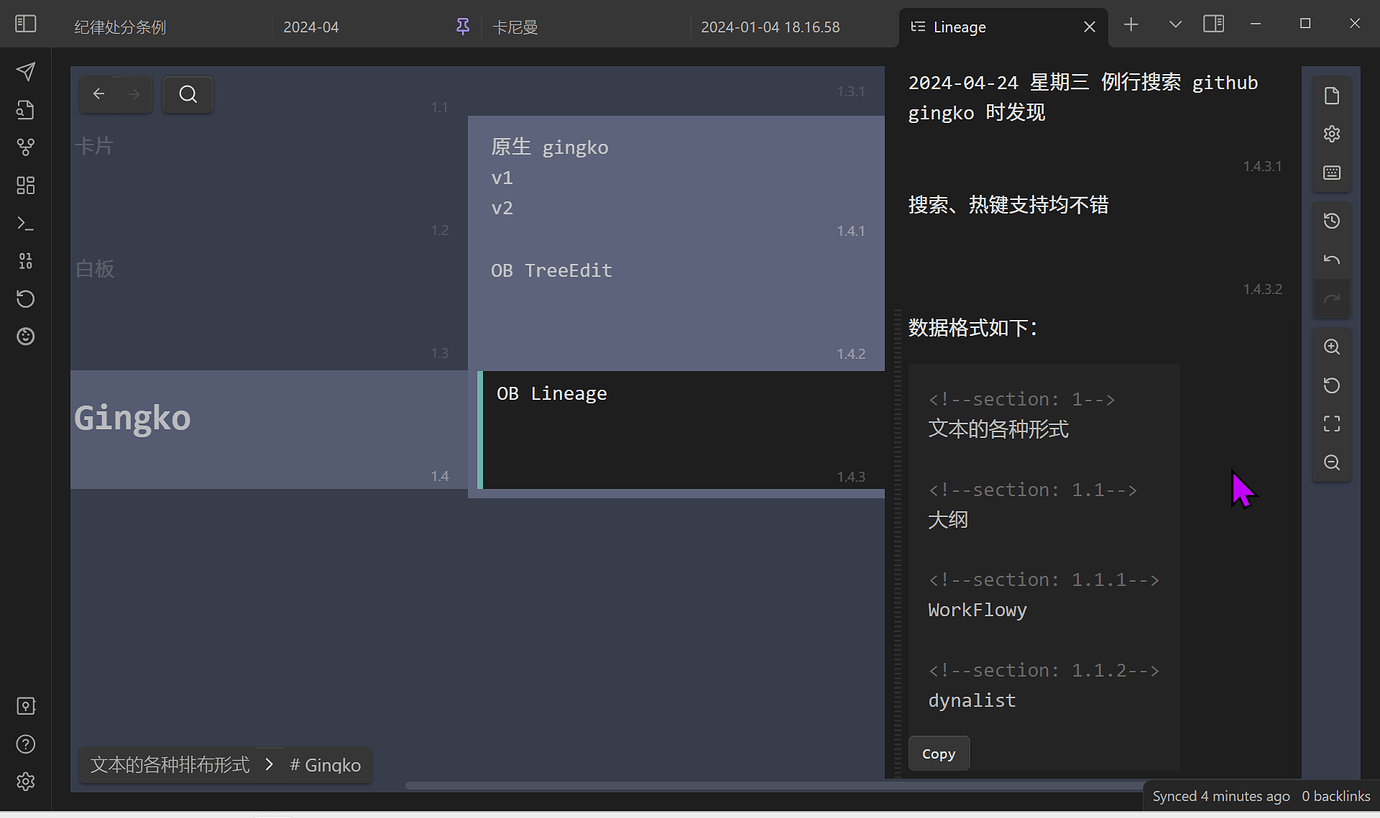This screenshot has width=1380, height=818.
Task: Open the vault switcher at bottom left
Action: 25,705
